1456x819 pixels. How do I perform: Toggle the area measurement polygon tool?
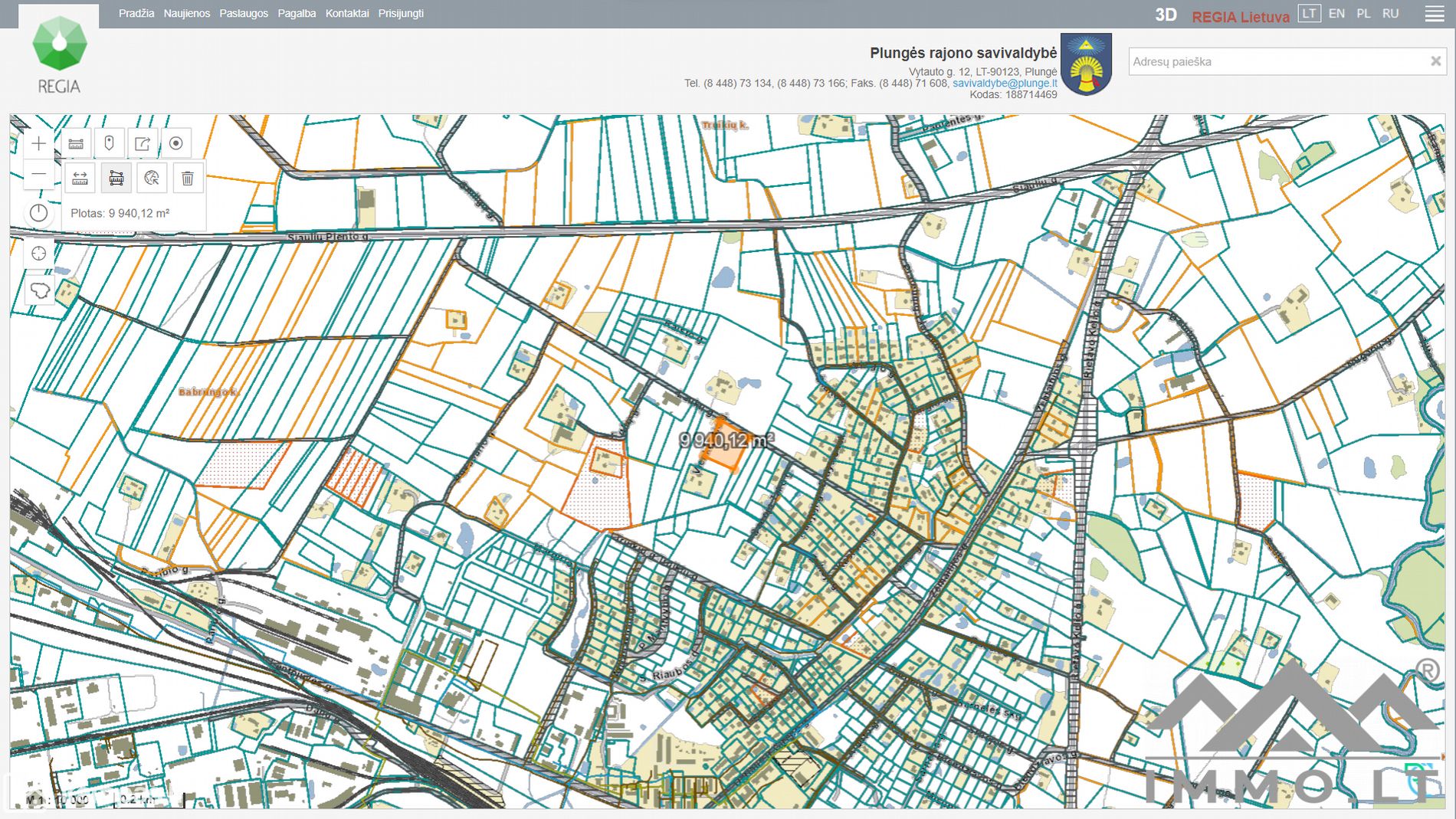pyautogui.click(x=116, y=179)
